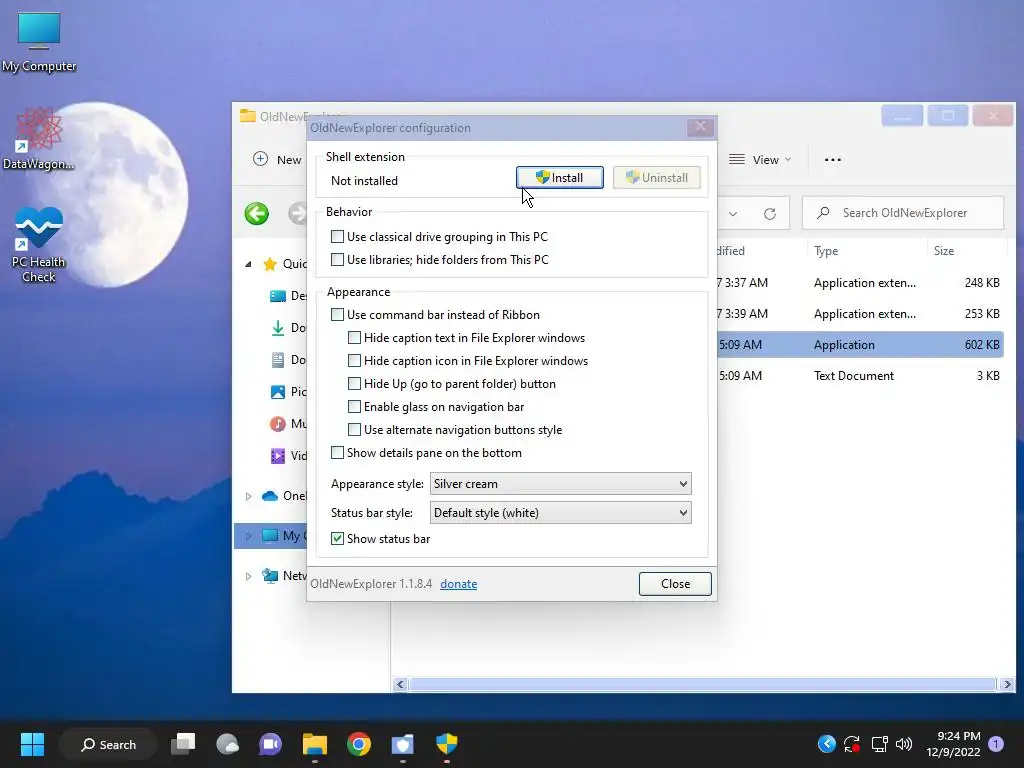Sort by the Size column header
The image size is (1024, 768).
944,251
